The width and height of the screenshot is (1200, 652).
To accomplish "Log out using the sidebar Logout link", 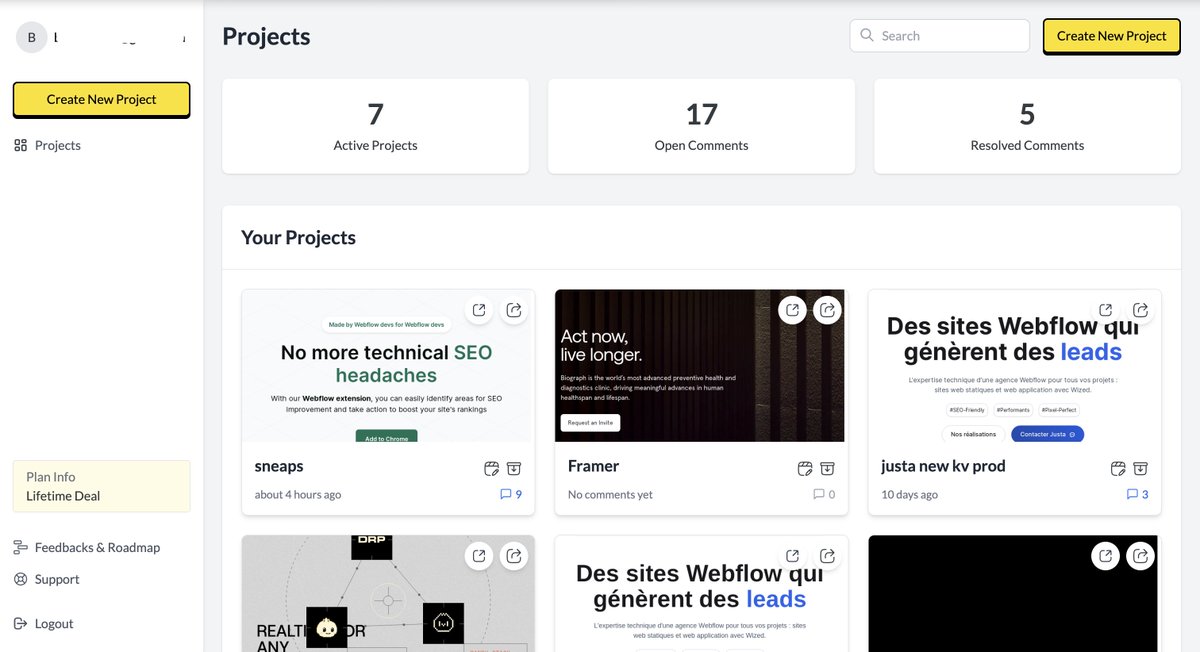I will (x=44, y=623).
